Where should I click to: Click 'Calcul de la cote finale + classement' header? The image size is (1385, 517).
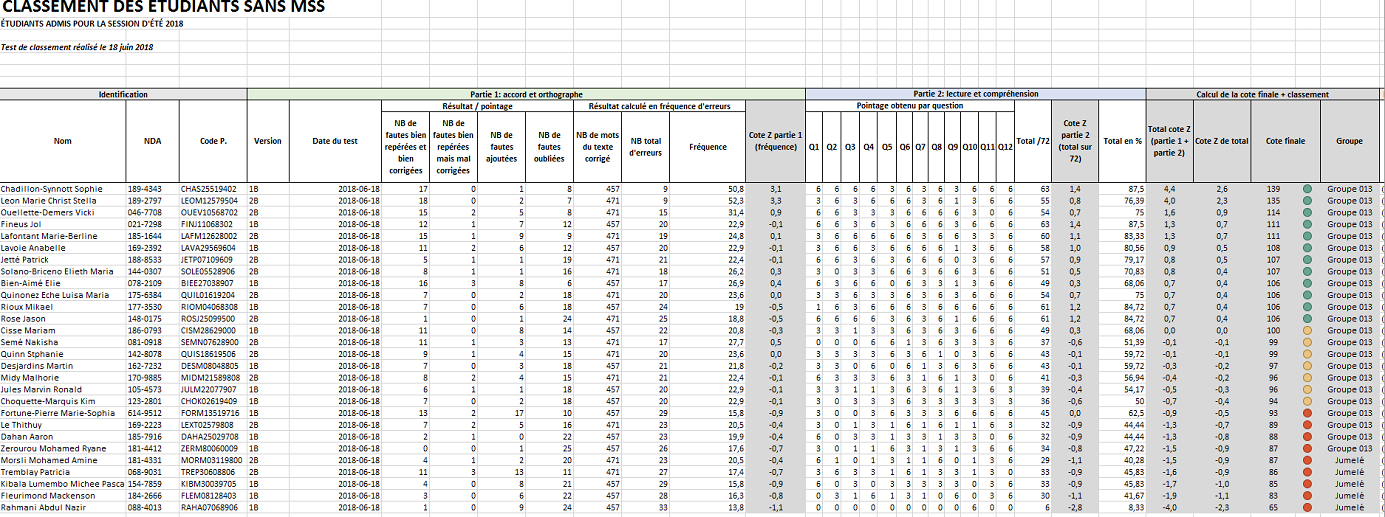click(1262, 94)
